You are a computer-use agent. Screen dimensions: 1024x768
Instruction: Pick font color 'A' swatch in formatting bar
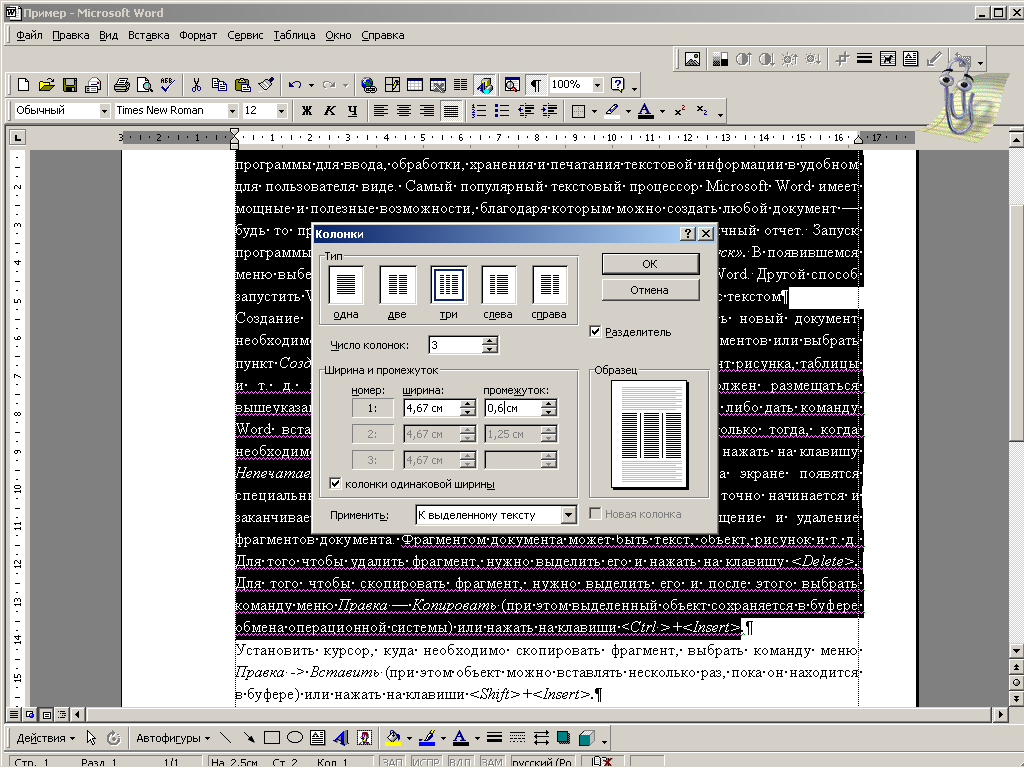(x=645, y=111)
